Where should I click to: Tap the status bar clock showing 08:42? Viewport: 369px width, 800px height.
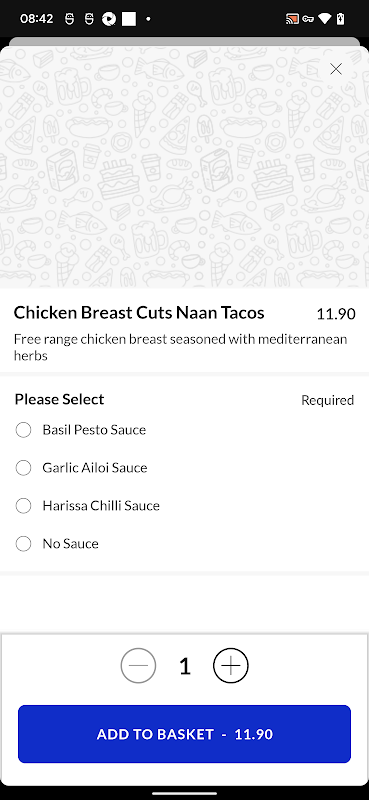click(x=36, y=19)
